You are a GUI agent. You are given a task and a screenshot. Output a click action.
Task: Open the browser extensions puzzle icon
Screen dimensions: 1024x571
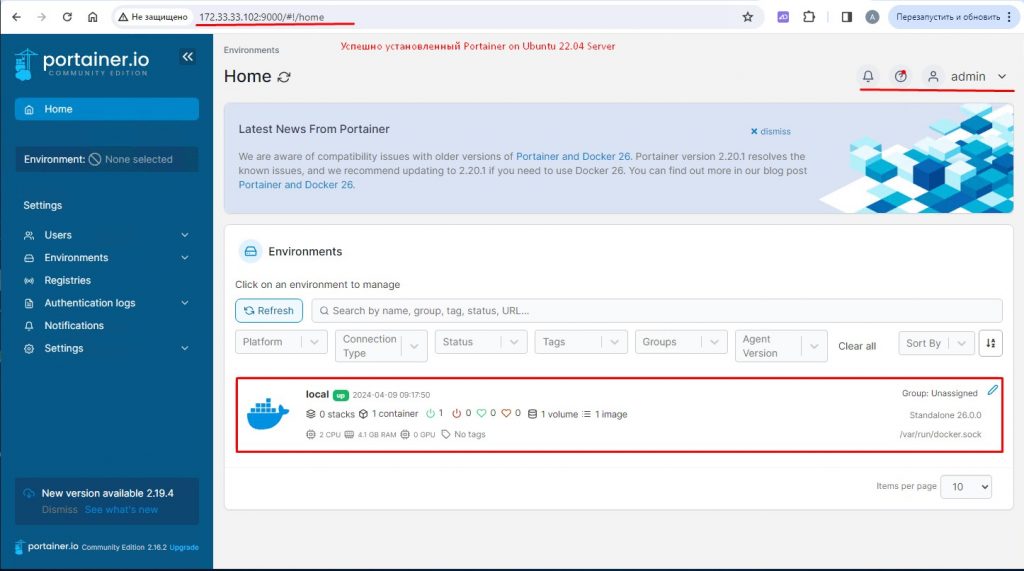[809, 17]
